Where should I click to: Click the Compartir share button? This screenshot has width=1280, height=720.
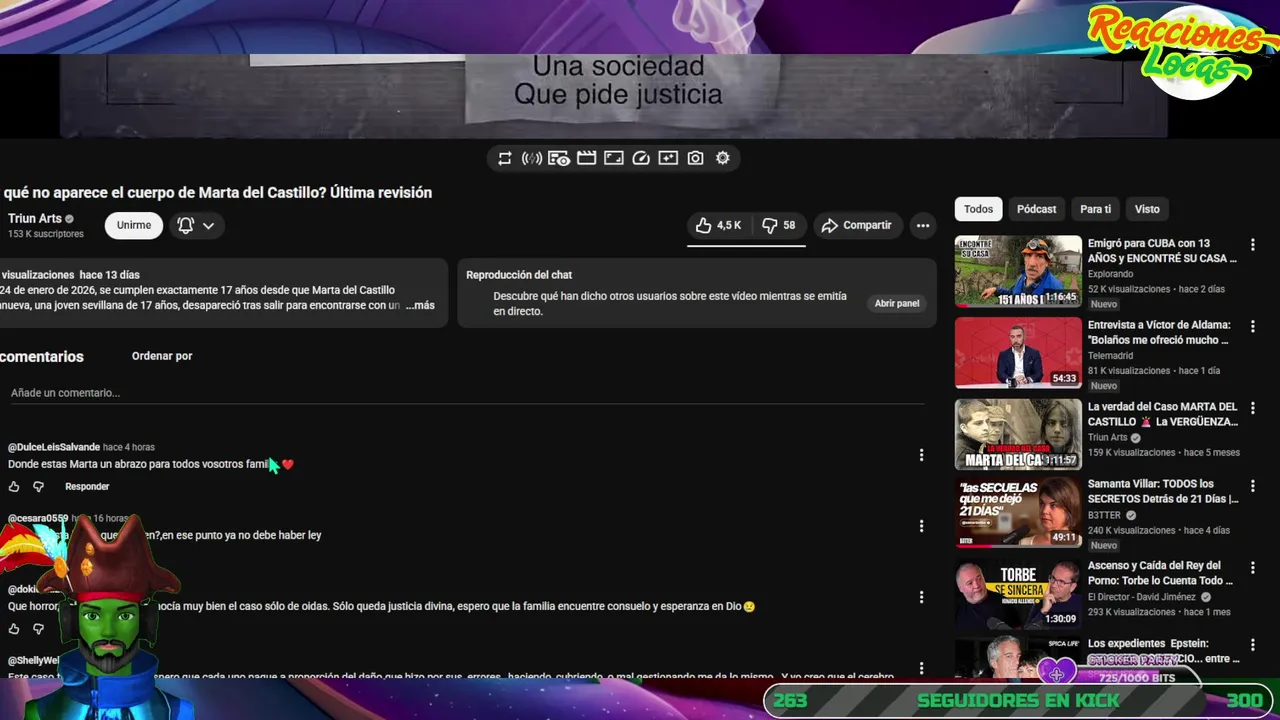point(857,226)
